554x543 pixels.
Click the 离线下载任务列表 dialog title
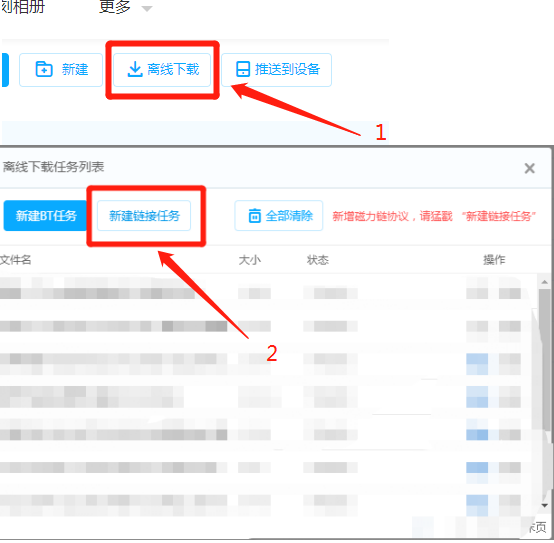pyautogui.click(x=53, y=167)
